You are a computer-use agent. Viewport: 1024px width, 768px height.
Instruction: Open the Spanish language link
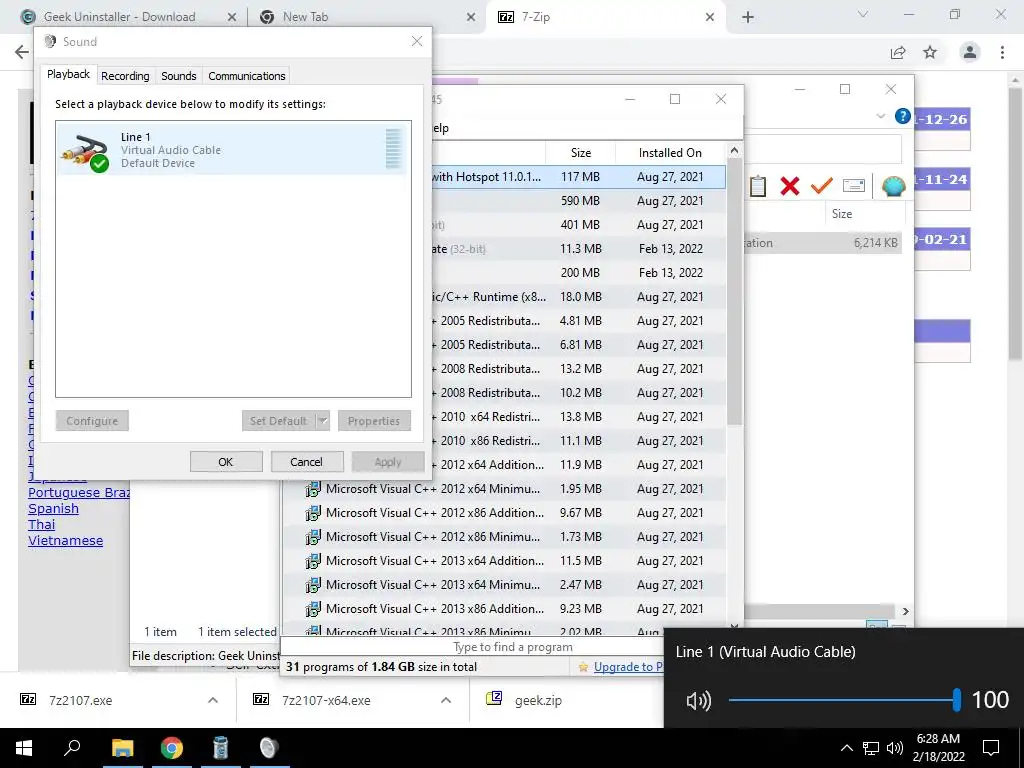tap(53, 509)
